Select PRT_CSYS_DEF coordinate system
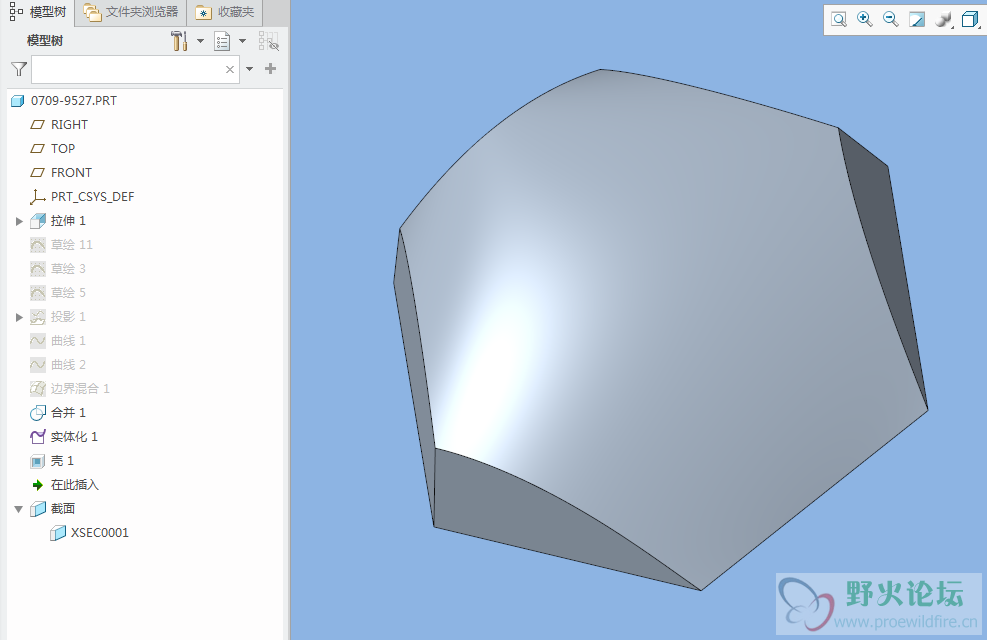 click(x=93, y=197)
